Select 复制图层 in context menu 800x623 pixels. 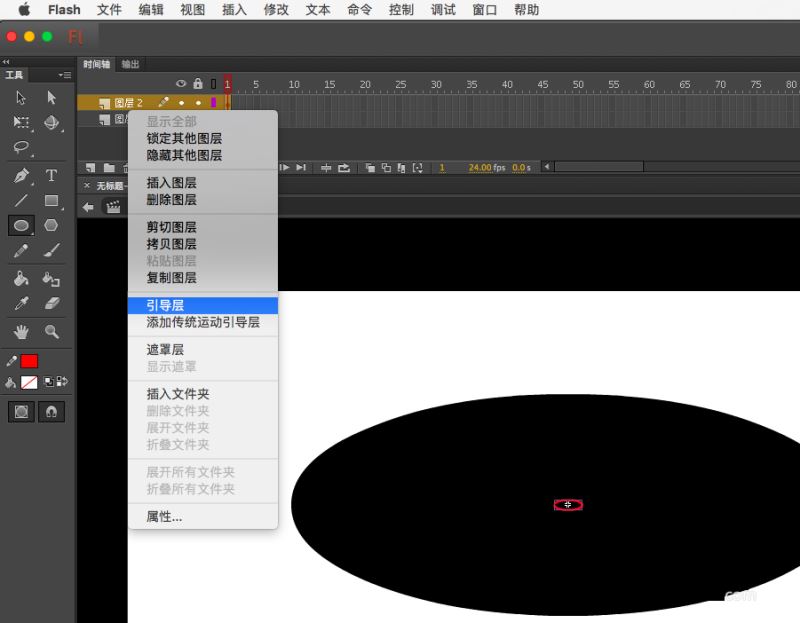(x=203, y=278)
